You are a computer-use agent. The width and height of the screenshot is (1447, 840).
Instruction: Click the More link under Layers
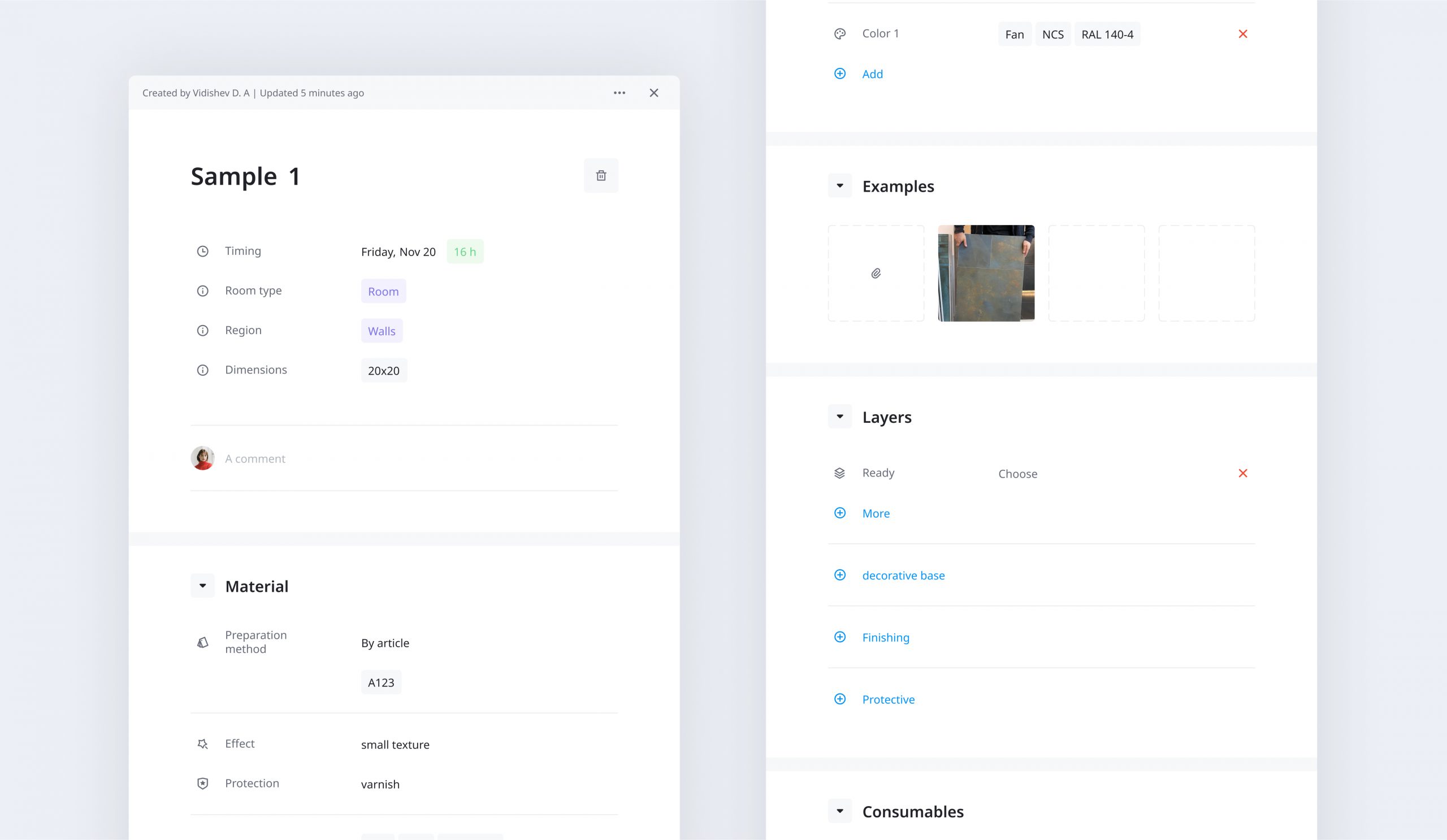[x=876, y=514]
